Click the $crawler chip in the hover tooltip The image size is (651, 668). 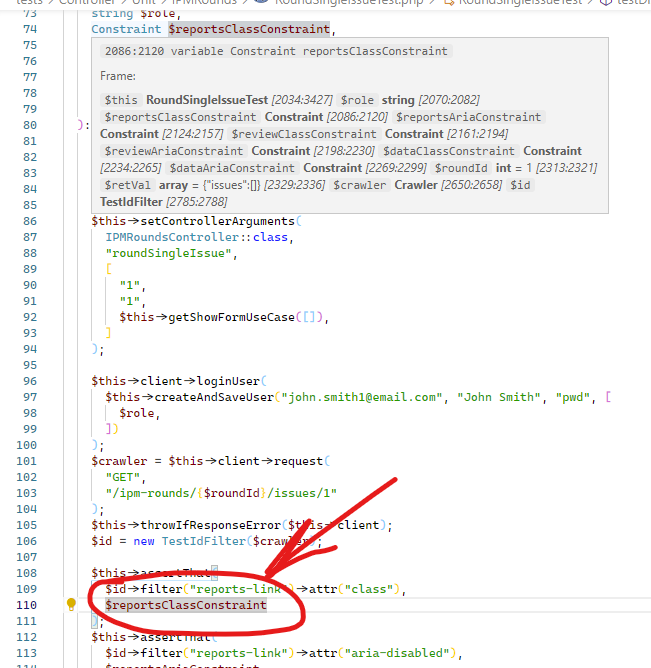359,185
